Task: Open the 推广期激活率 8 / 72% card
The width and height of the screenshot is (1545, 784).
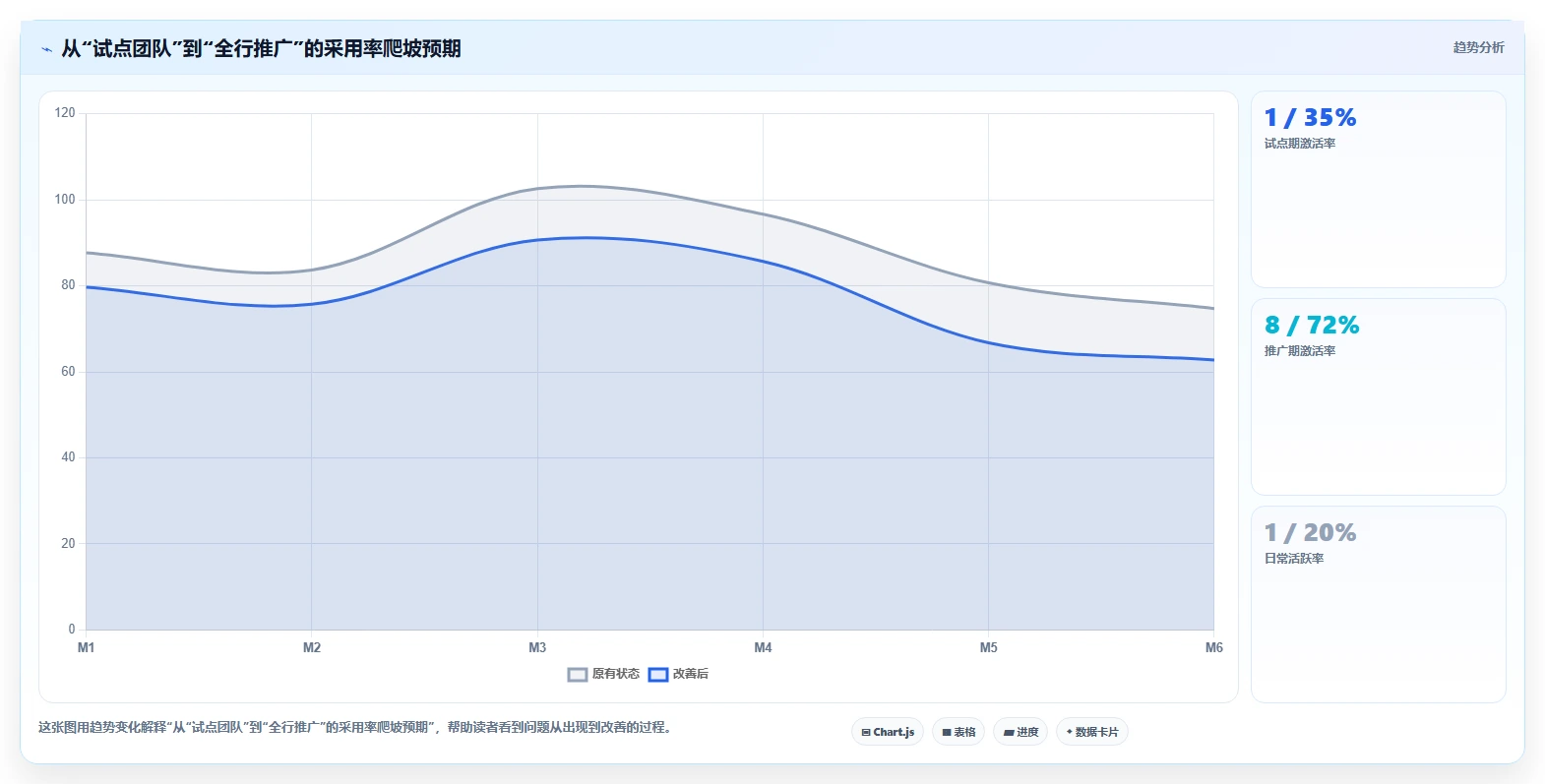Action: (1378, 397)
